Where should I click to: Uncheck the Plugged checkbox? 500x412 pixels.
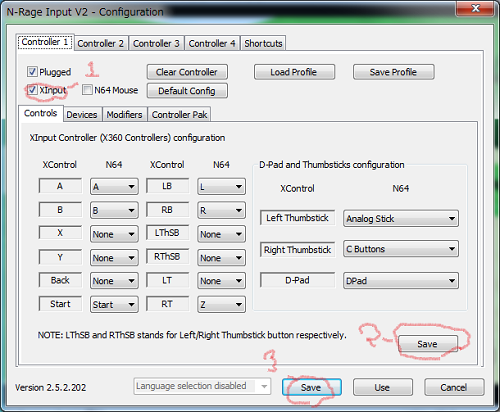[32, 72]
